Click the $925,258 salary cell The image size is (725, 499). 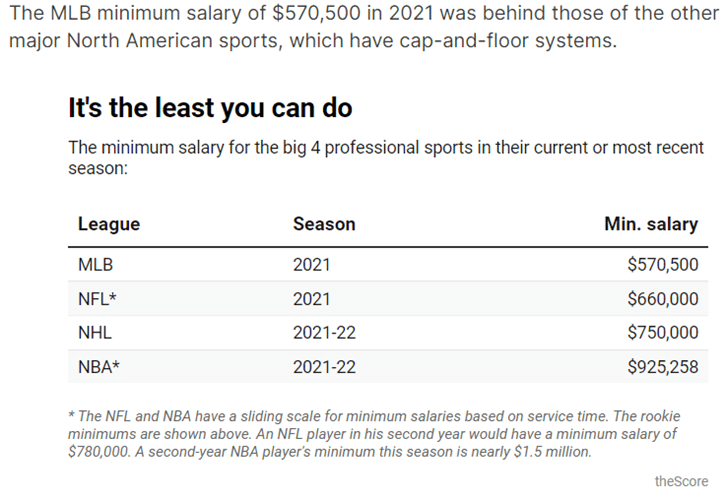[x=662, y=366]
